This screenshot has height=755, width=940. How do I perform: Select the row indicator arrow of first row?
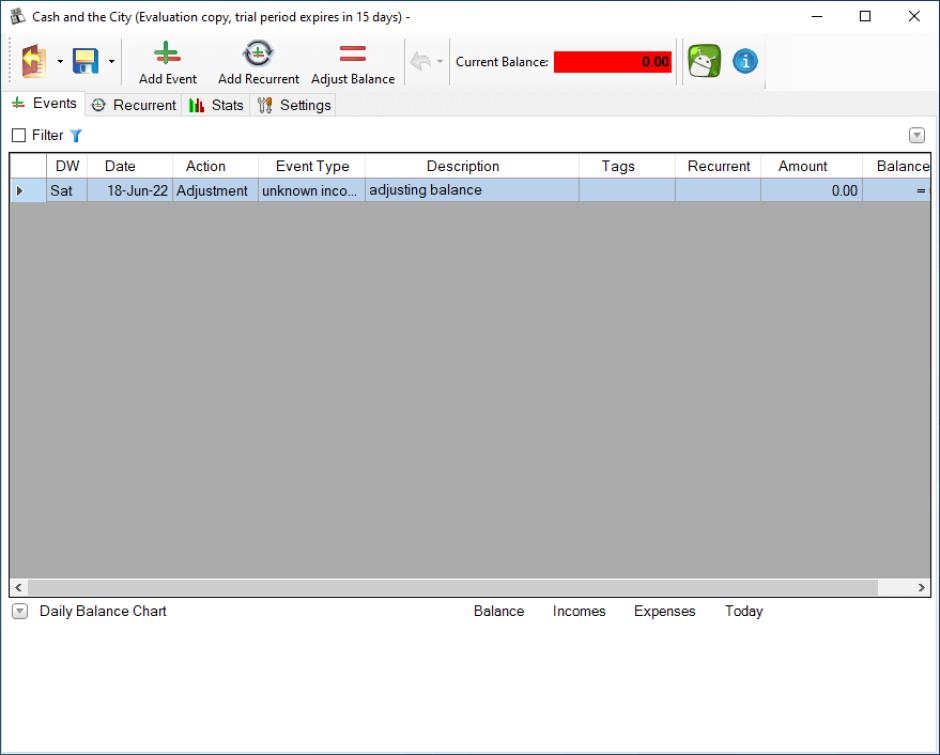(x=20, y=191)
